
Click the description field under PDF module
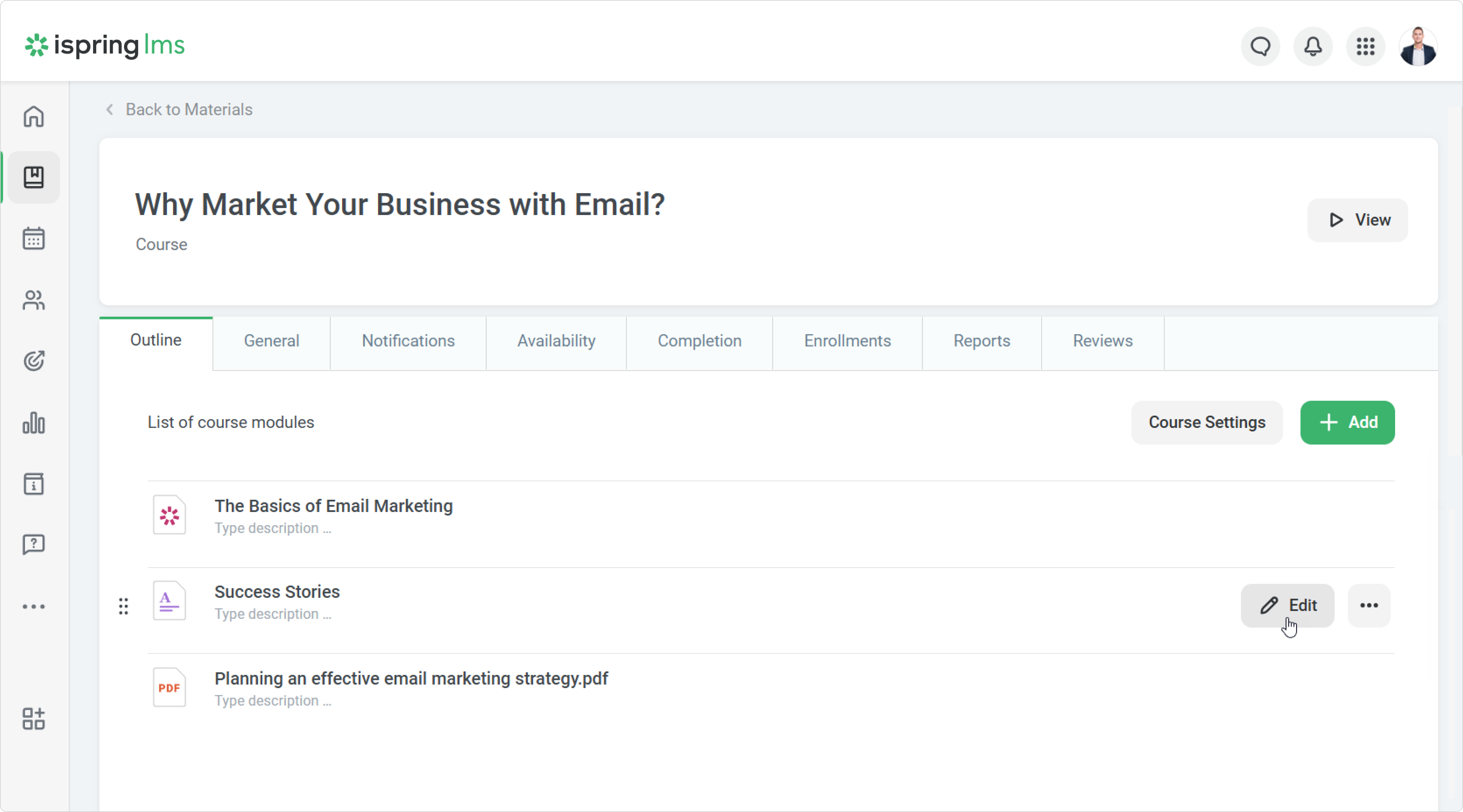click(x=273, y=701)
